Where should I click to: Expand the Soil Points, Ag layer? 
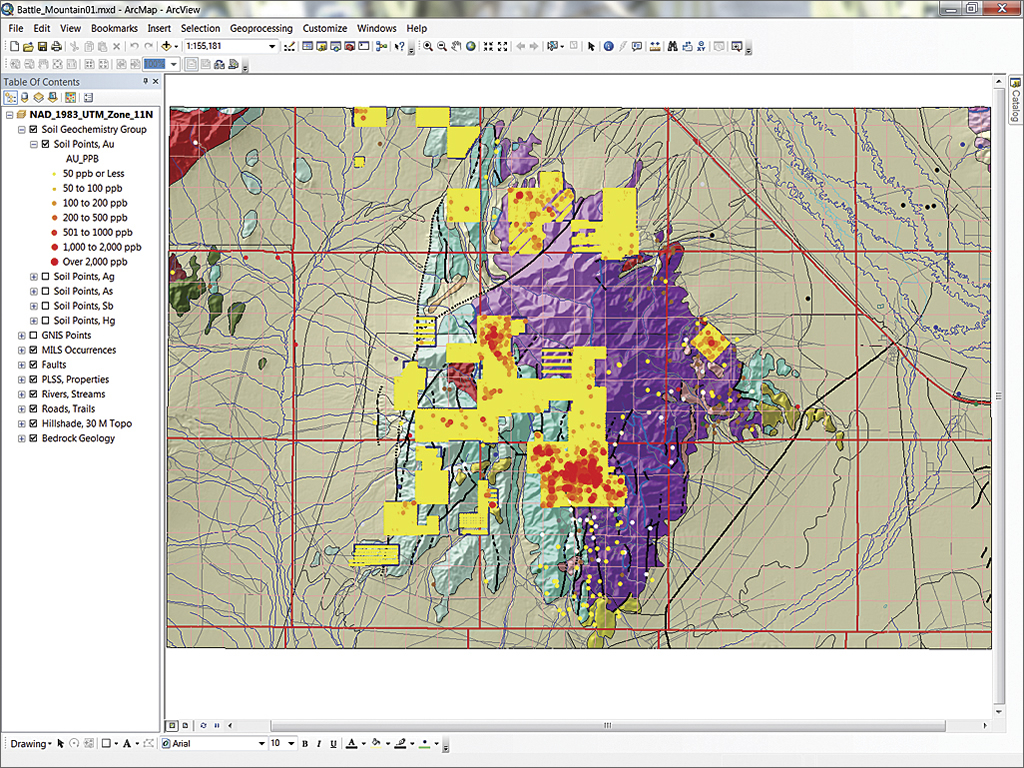(x=34, y=277)
